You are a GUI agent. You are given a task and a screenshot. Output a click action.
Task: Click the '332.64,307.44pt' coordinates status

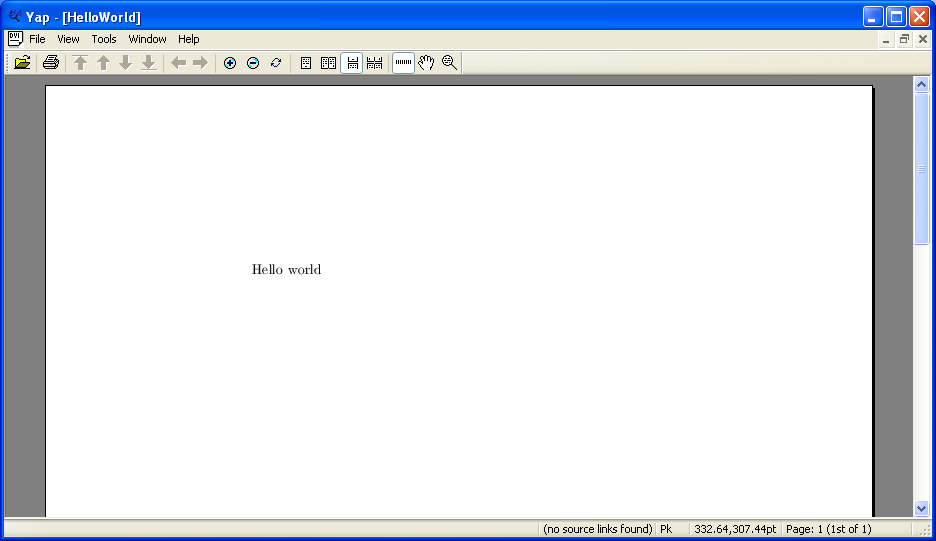coord(735,529)
